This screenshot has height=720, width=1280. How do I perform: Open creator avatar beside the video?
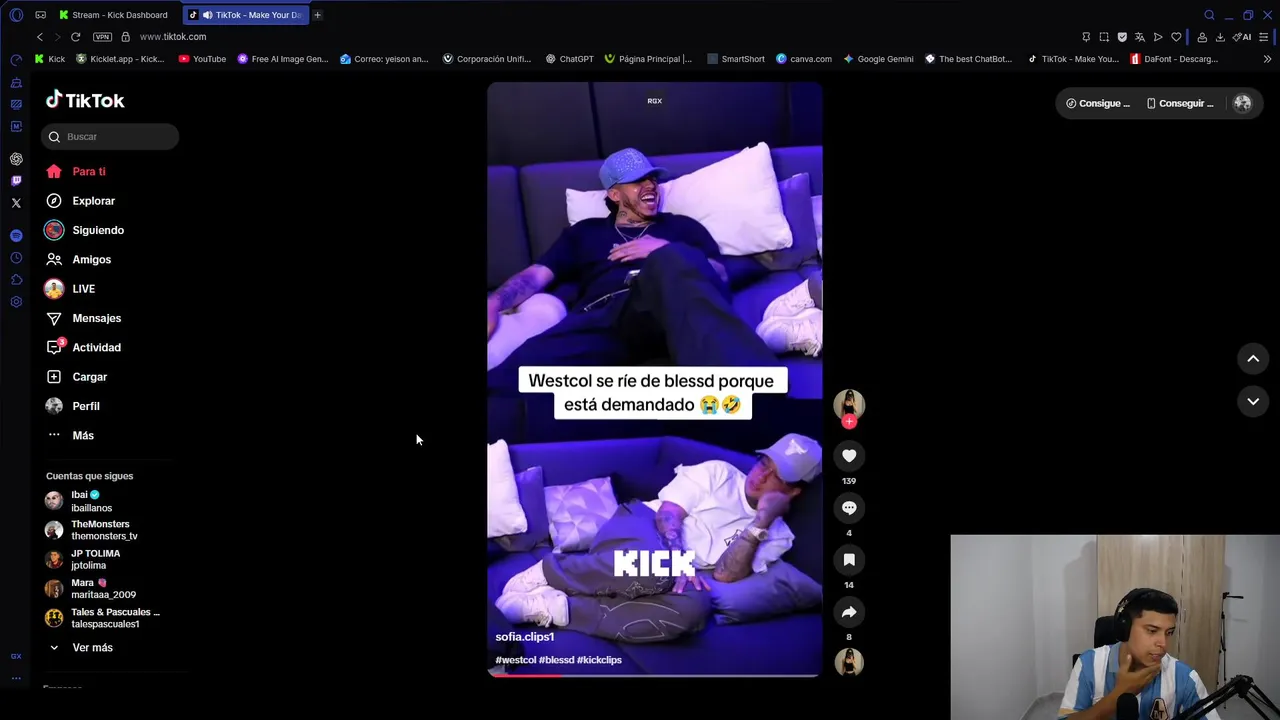coord(849,403)
